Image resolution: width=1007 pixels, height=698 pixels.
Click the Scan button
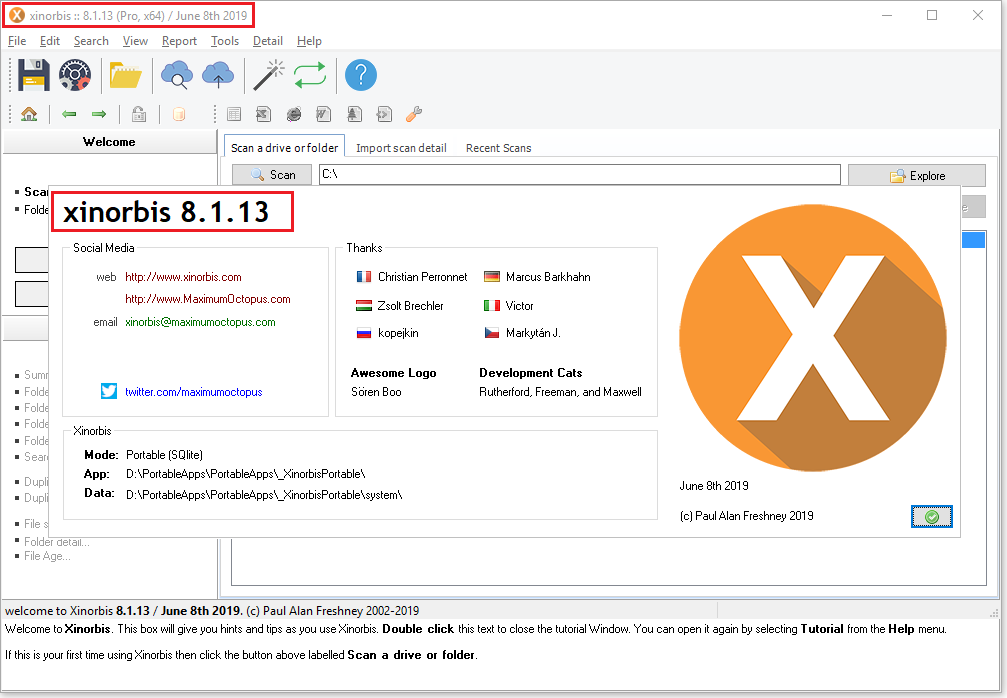click(272, 175)
